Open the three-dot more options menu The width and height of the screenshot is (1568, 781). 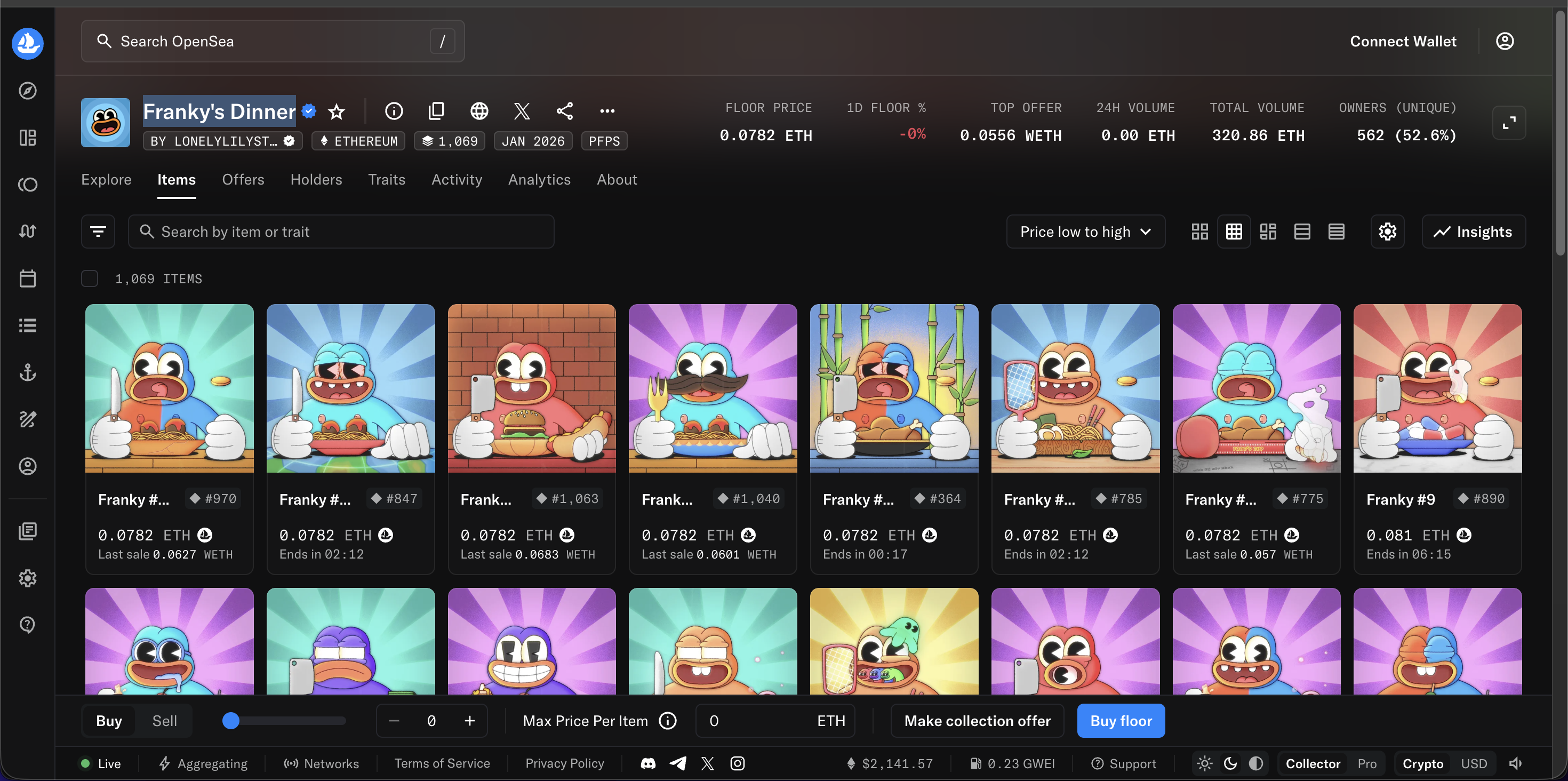(x=607, y=111)
